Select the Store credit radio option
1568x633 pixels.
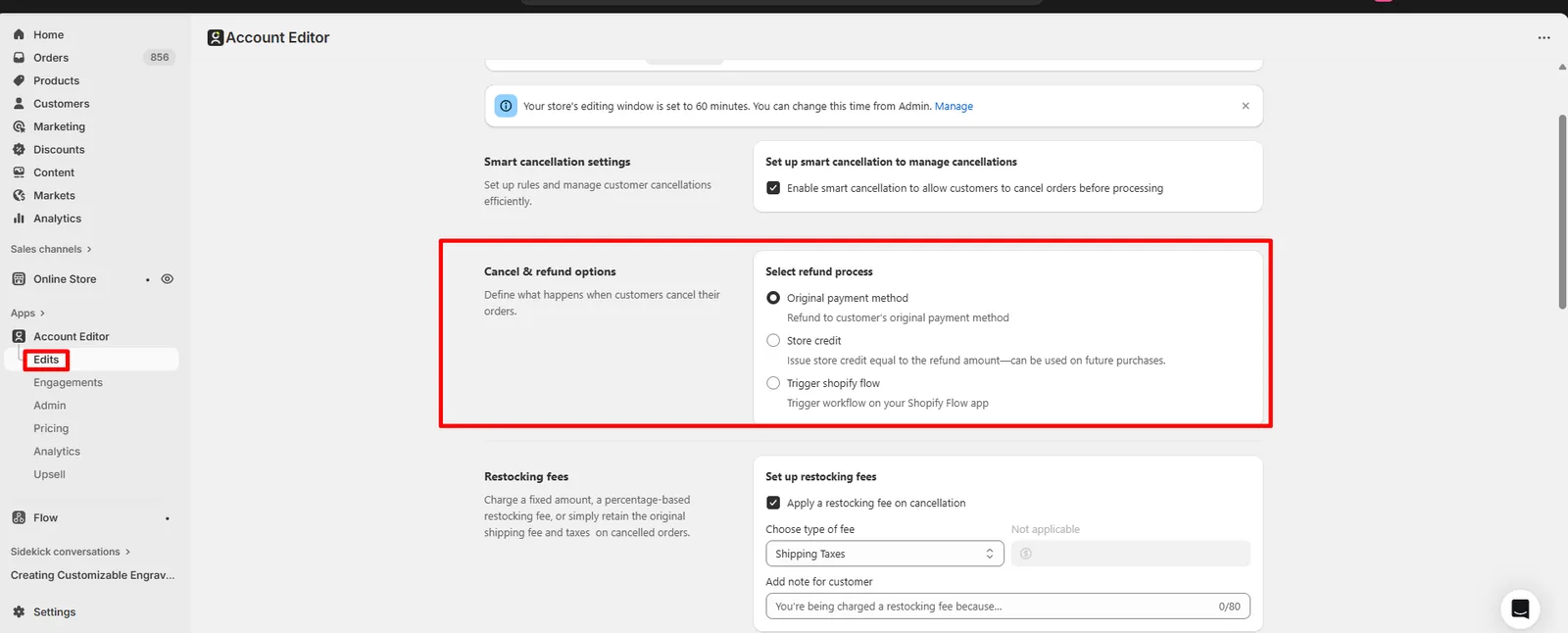pyautogui.click(x=773, y=340)
